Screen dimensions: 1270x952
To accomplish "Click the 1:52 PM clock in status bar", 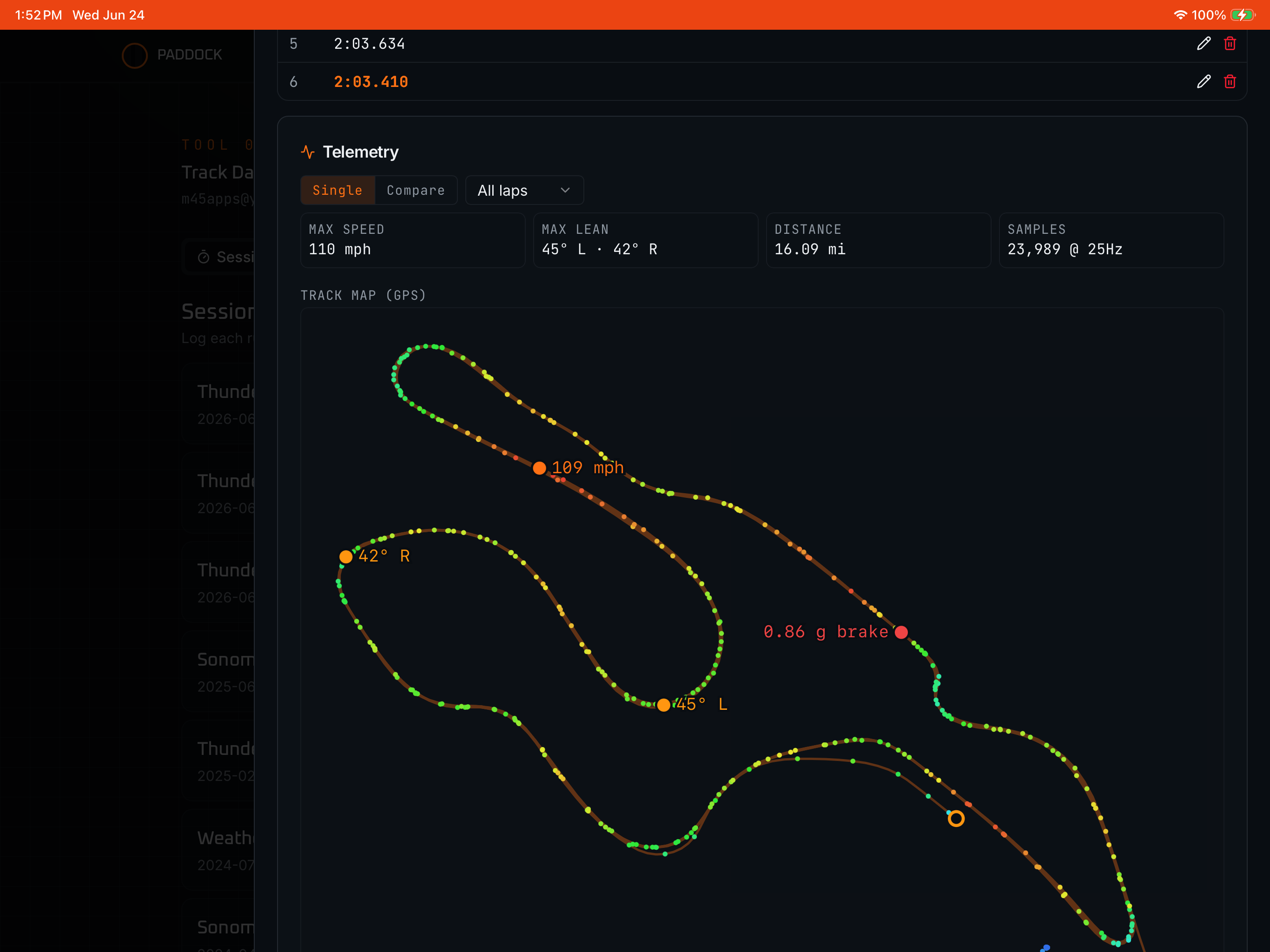I will pyautogui.click(x=39, y=15).
